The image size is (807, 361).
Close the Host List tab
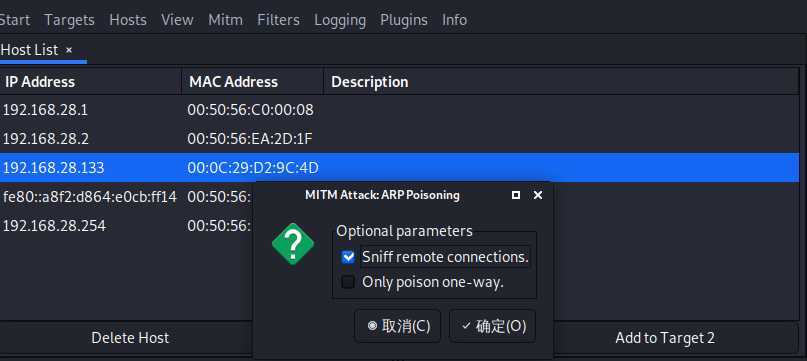[x=69, y=50]
